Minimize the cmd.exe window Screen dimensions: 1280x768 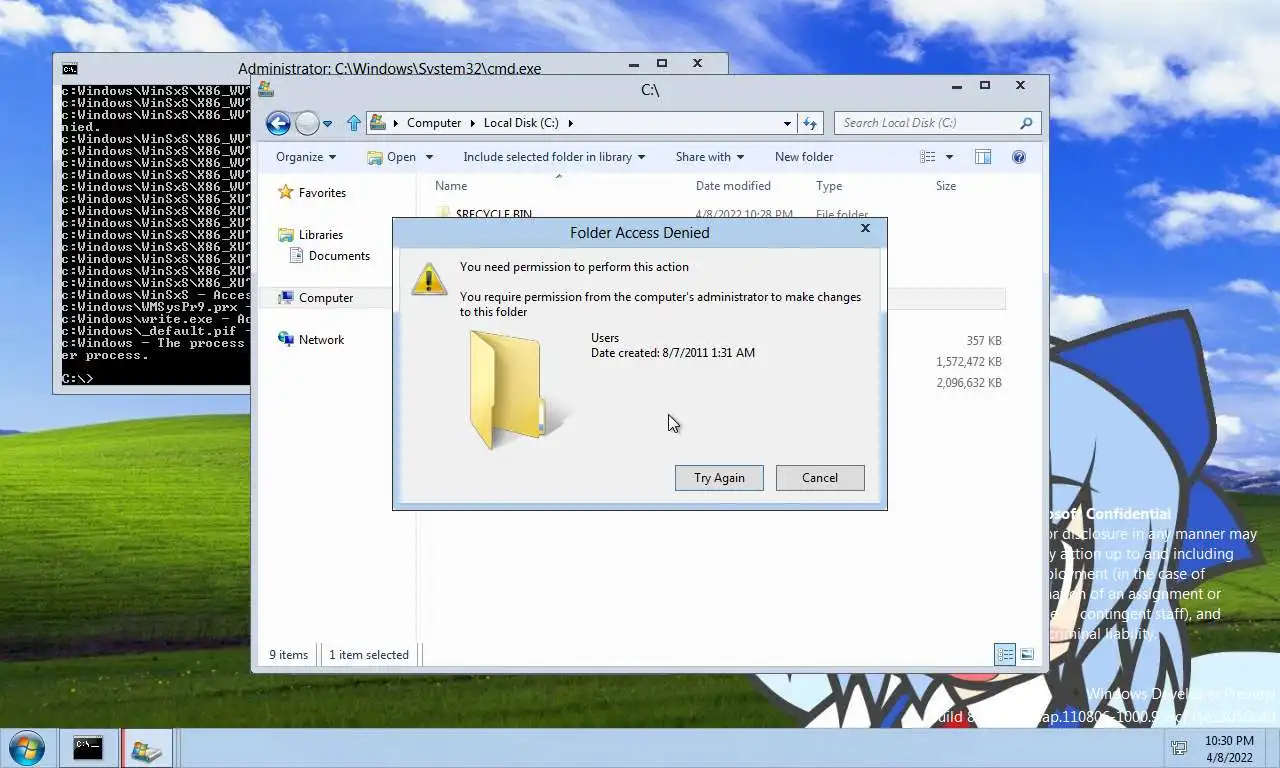pyautogui.click(x=636, y=64)
